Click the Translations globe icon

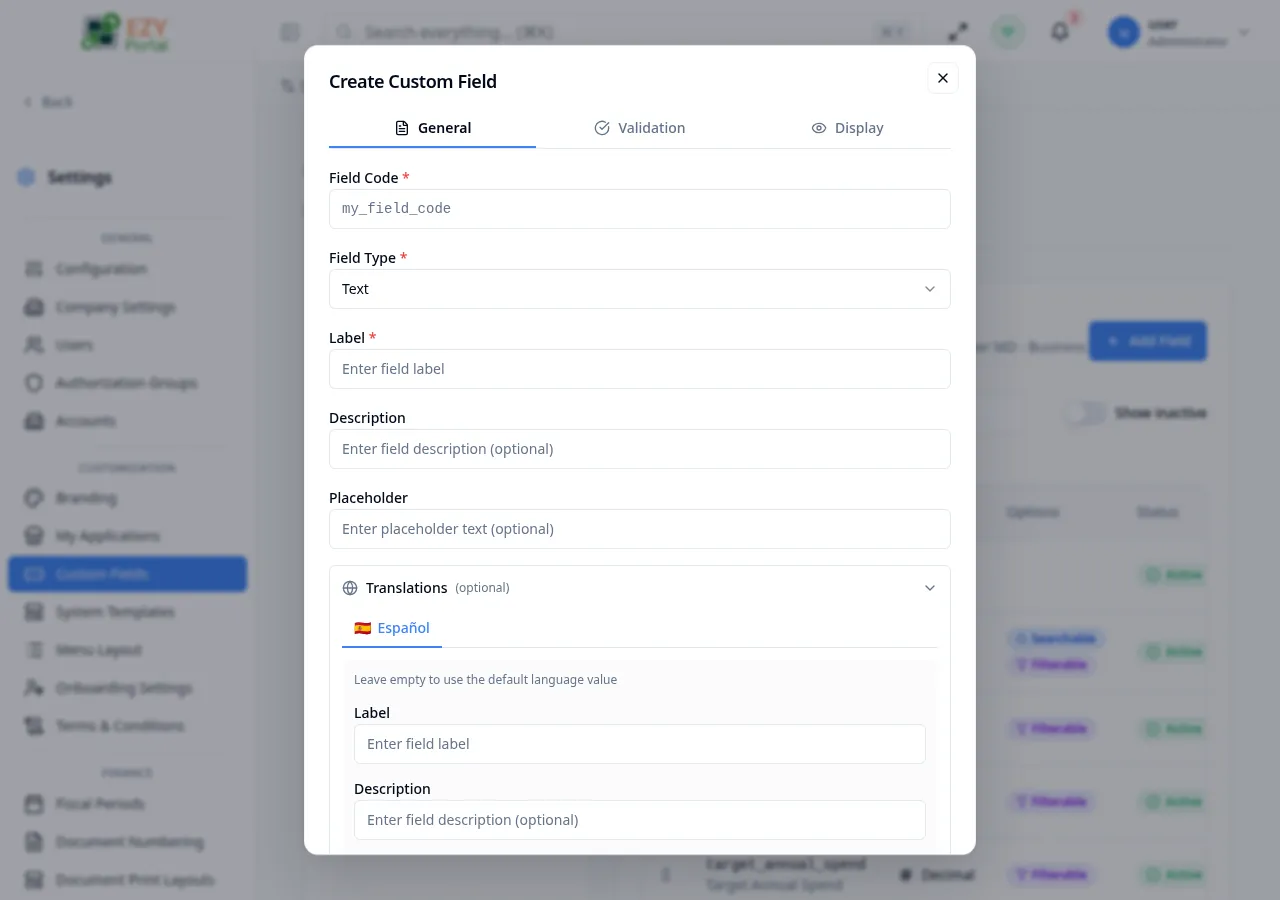[350, 588]
